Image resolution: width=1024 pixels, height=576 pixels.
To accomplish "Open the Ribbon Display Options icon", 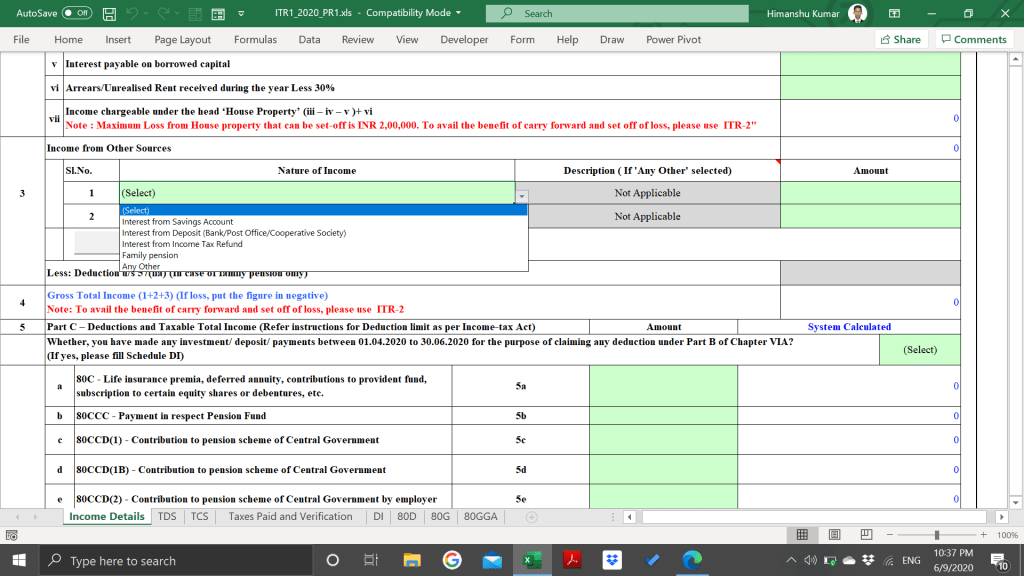I will (894, 13).
